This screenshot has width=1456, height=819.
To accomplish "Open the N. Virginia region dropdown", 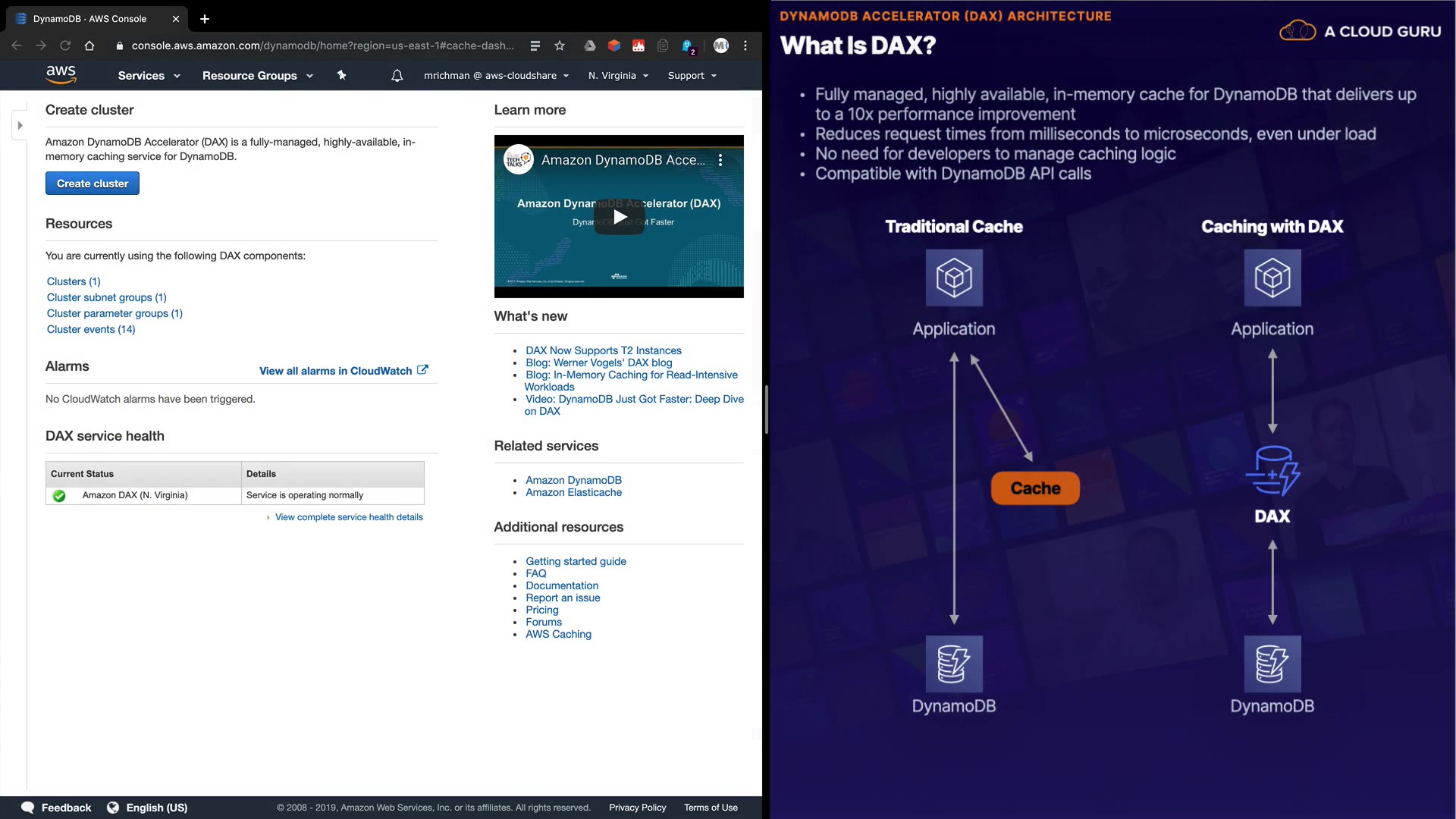I will point(618,76).
